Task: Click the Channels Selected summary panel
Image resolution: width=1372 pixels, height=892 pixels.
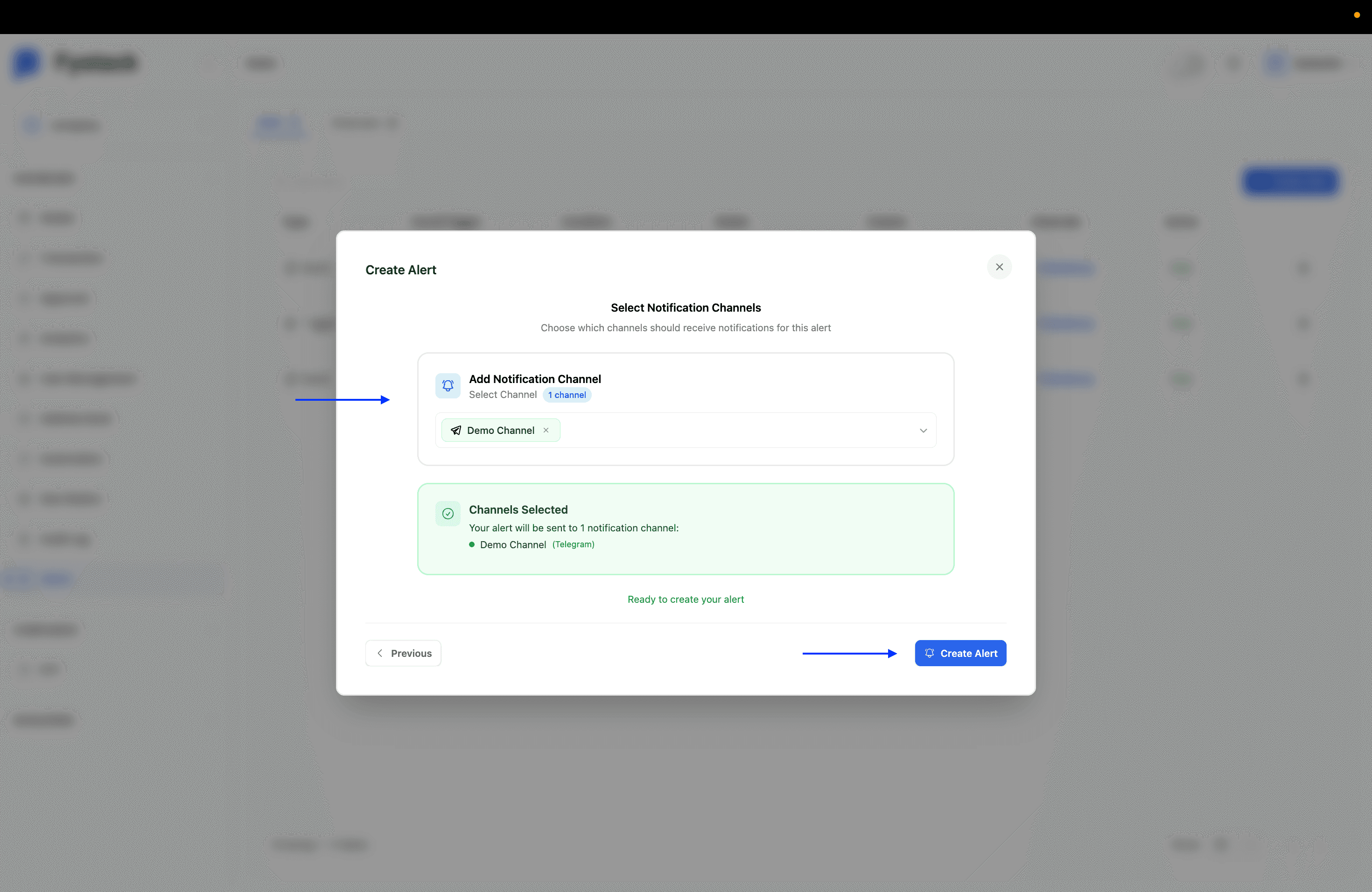Action: coord(686,529)
